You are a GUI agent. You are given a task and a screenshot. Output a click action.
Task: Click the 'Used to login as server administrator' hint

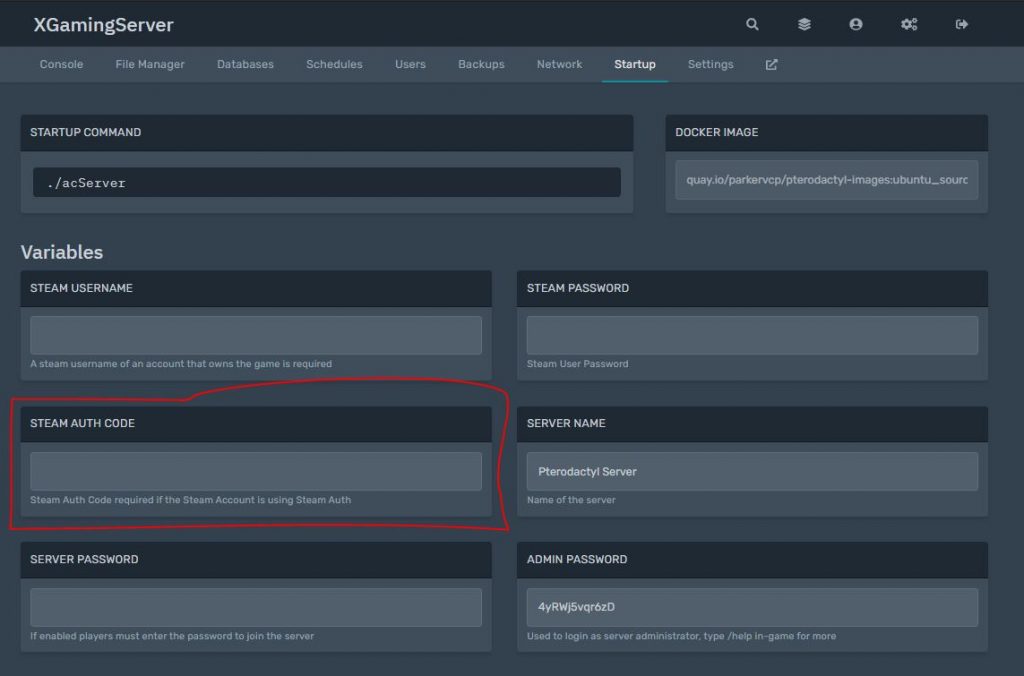(681, 636)
